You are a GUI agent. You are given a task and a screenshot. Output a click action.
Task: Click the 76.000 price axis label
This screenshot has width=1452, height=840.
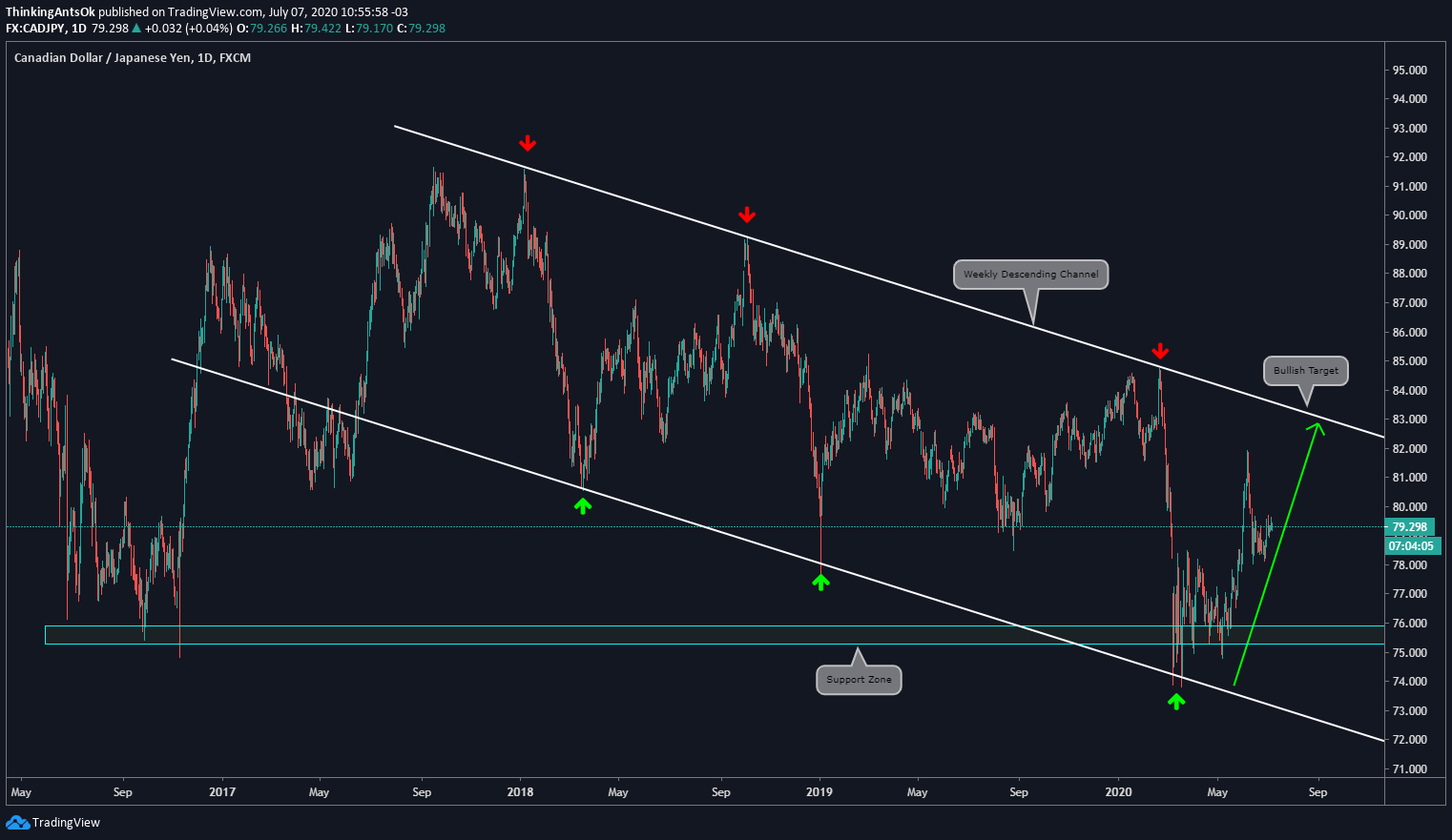1409,624
